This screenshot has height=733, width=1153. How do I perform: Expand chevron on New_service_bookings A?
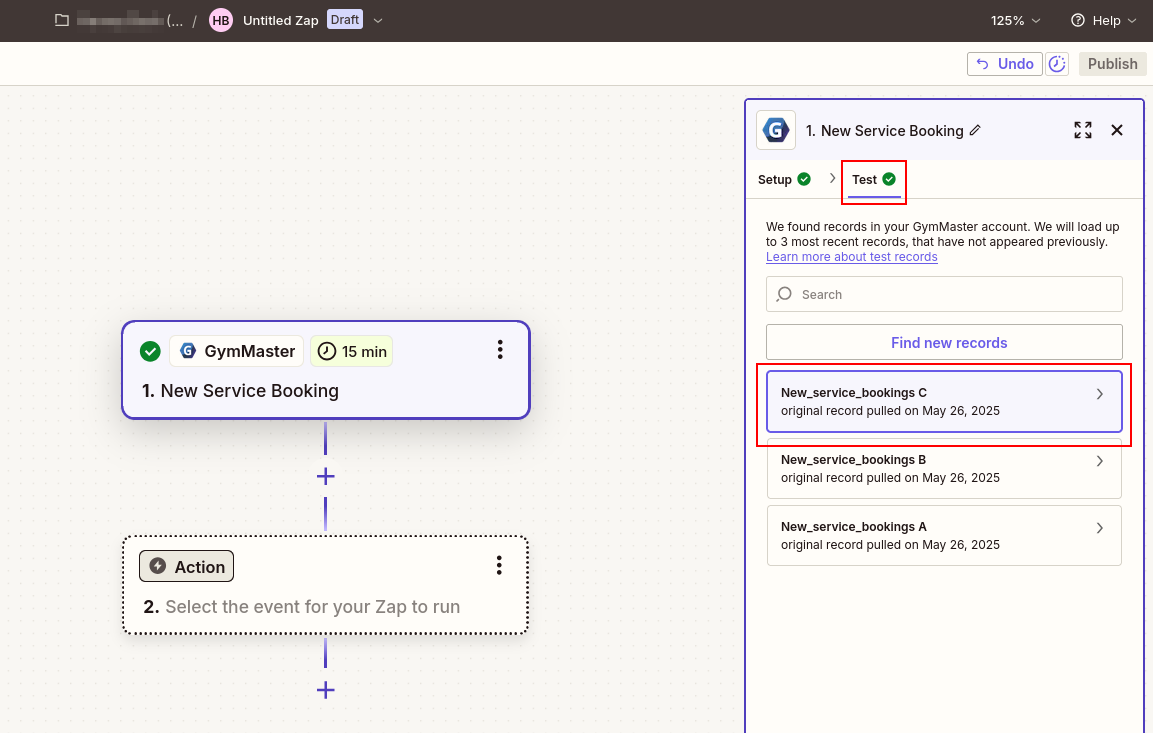pos(1100,528)
